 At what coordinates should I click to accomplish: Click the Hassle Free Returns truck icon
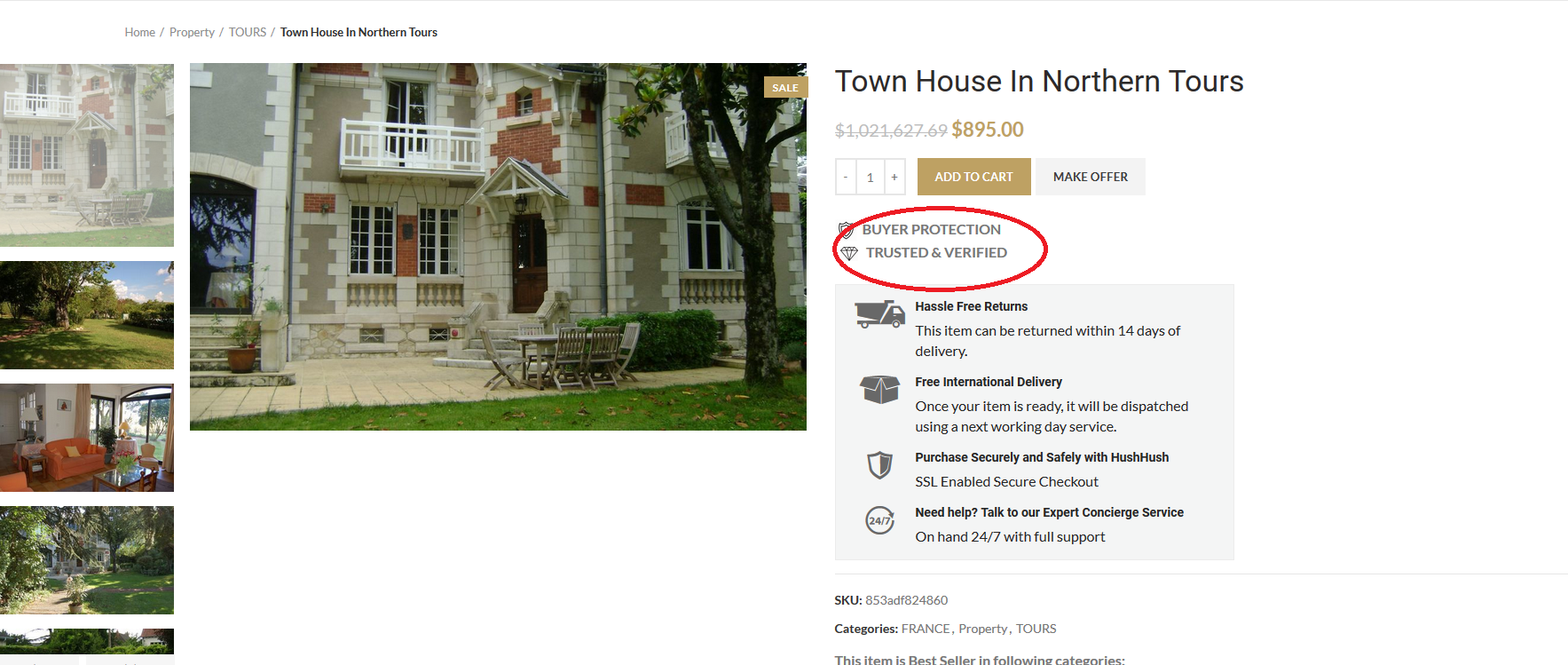(879, 314)
